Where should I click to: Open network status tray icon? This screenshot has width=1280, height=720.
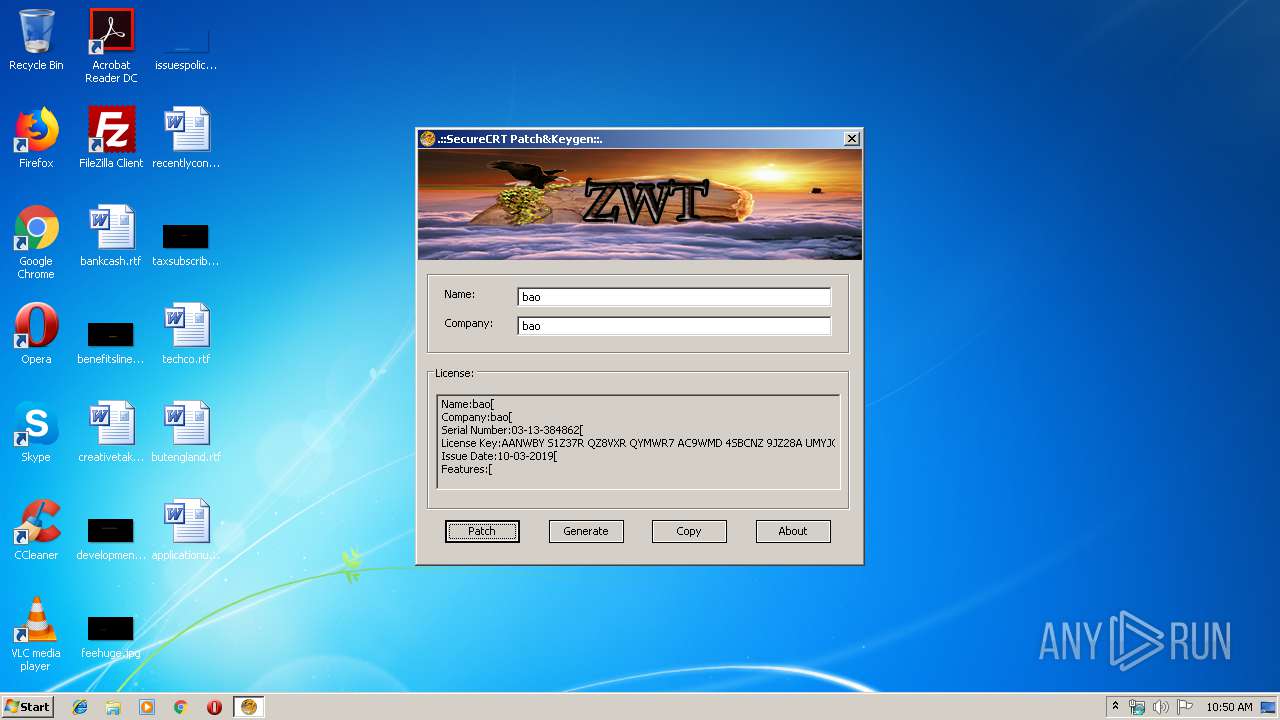coord(1137,707)
